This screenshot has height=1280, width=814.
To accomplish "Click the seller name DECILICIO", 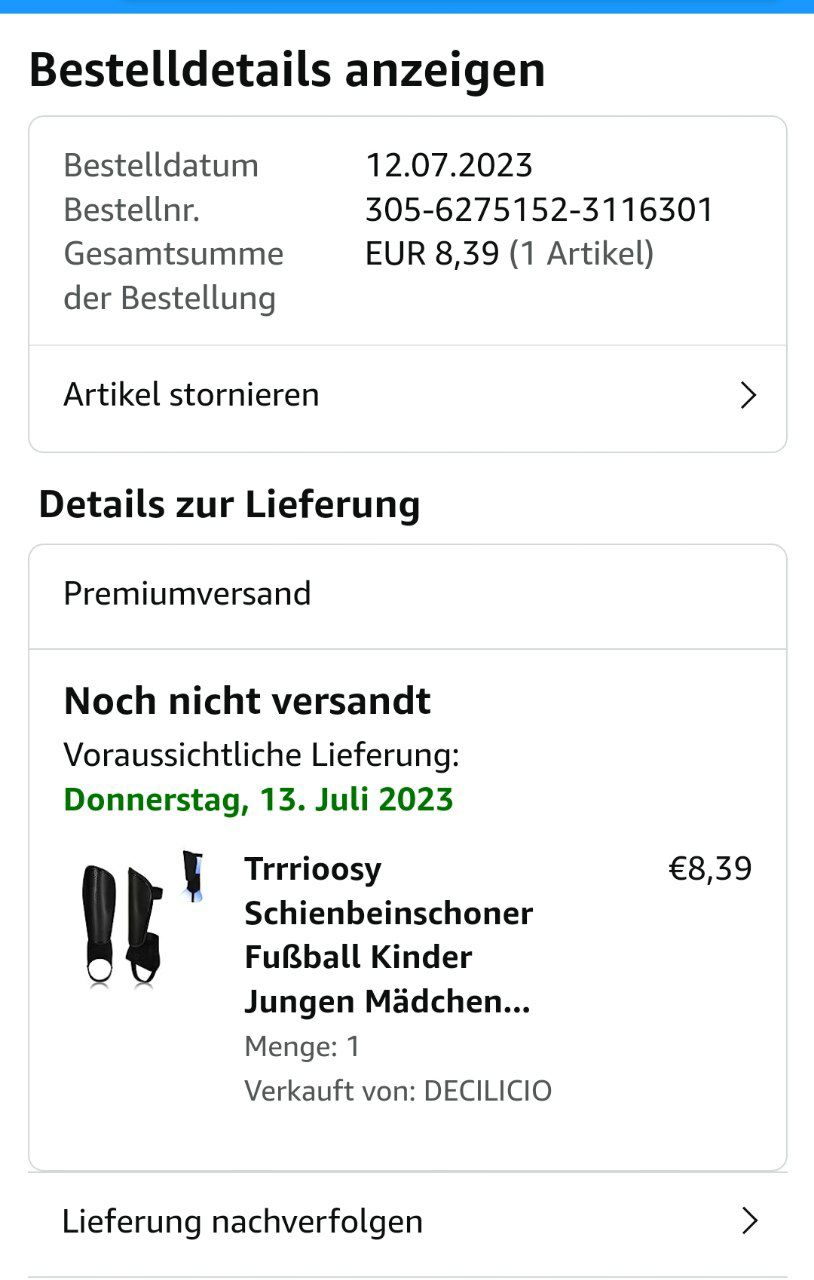I will [488, 1090].
